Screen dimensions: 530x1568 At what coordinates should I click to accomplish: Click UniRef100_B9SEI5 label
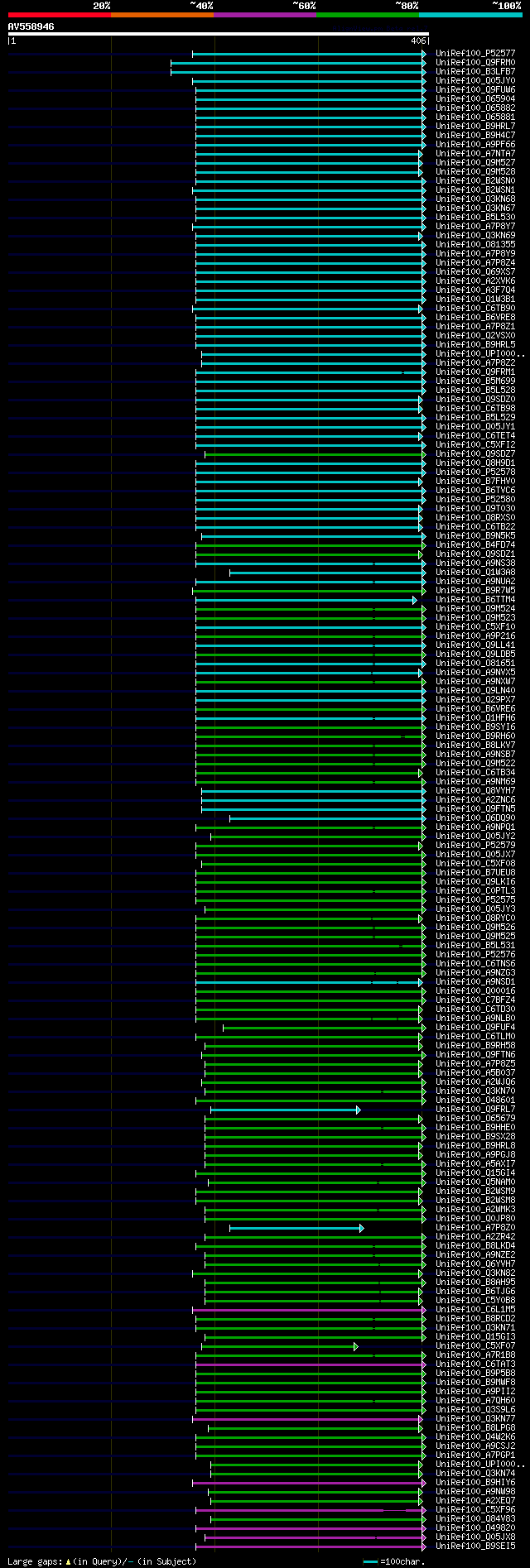(475, 1546)
